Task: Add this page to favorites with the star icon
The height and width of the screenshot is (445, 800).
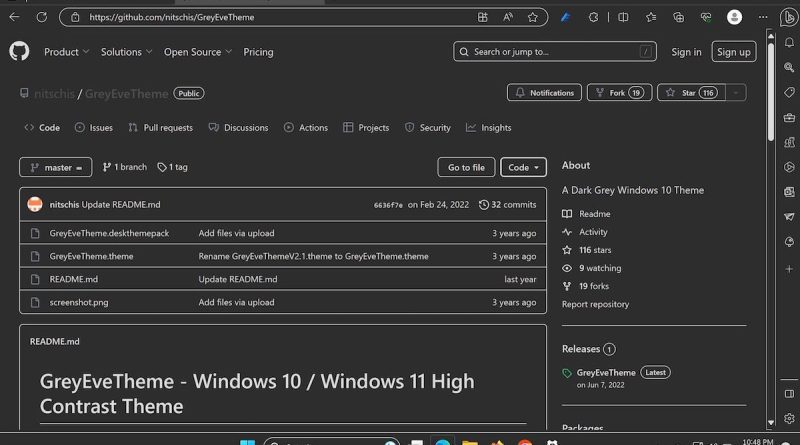Action: pyautogui.click(x=533, y=17)
